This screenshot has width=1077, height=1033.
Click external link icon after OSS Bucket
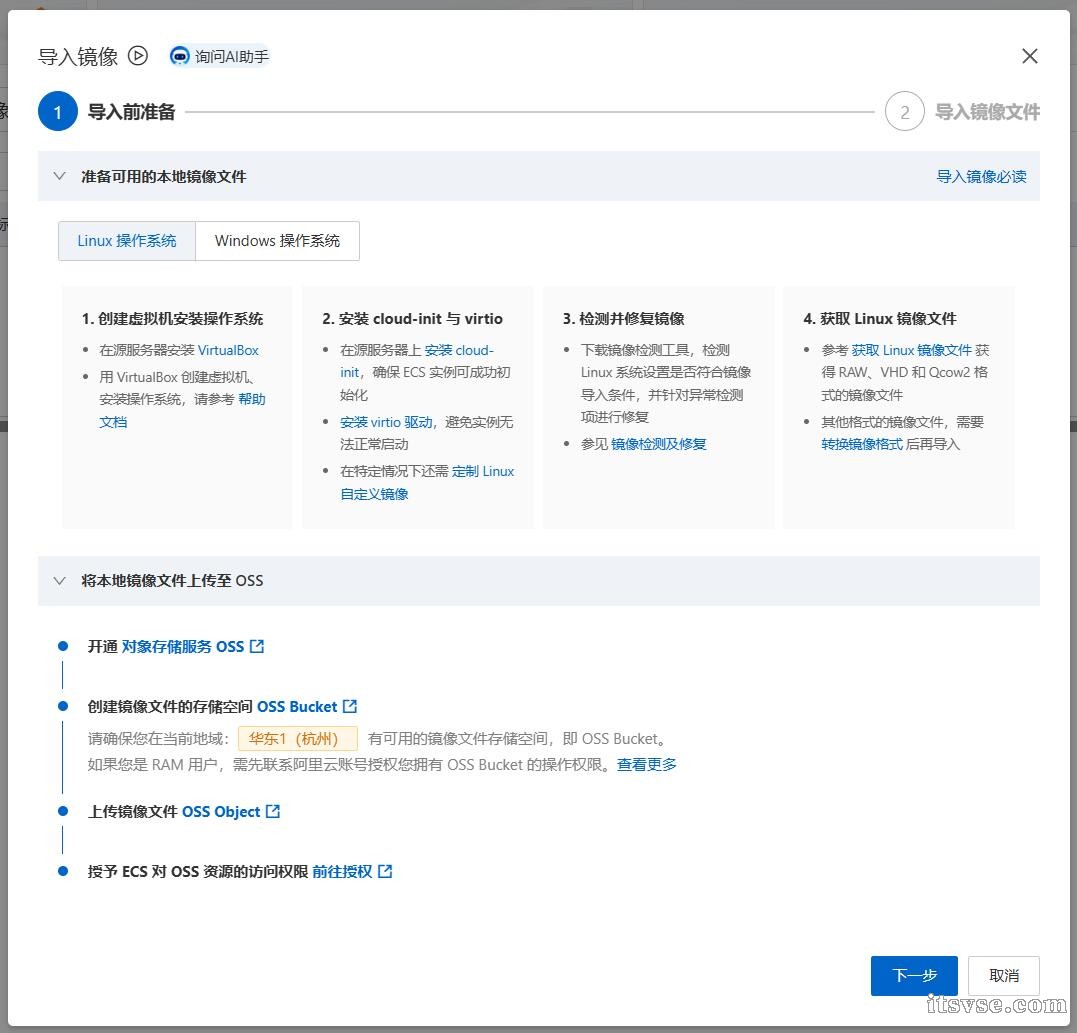coord(350,706)
